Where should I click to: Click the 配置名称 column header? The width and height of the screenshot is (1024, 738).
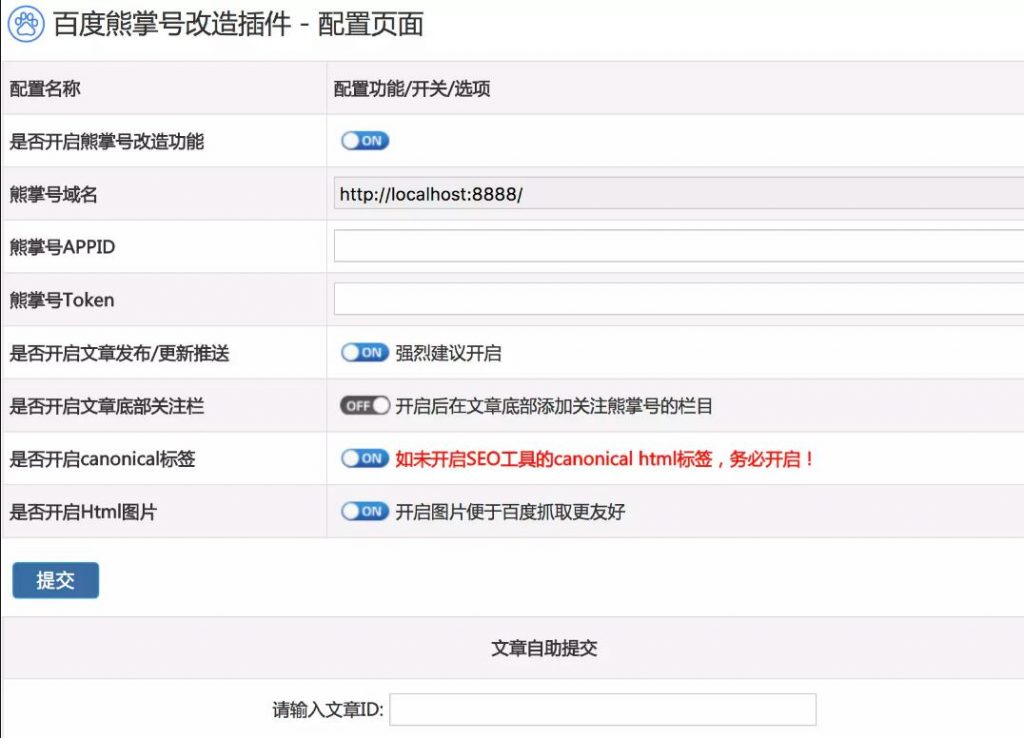(x=45, y=89)
